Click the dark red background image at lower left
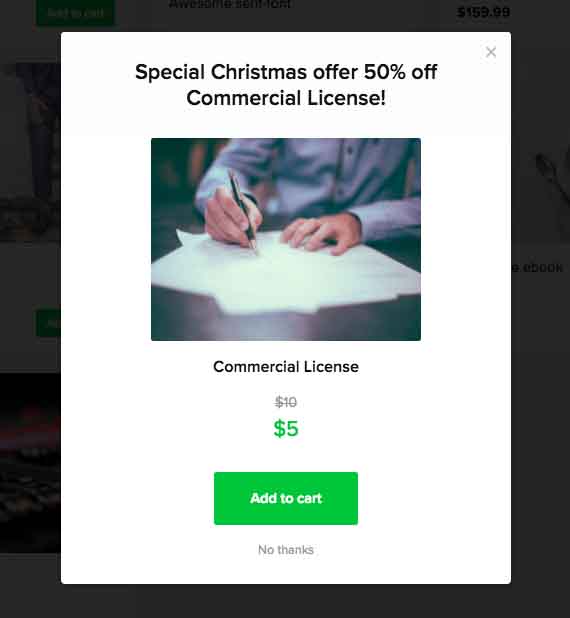Viewport: 570px width, 618px height. (30, 463)
